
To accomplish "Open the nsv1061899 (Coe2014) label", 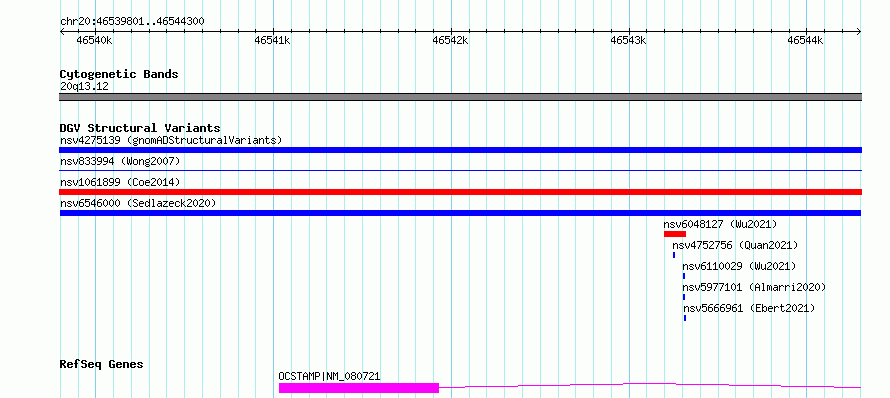I will tap(120, 182).
